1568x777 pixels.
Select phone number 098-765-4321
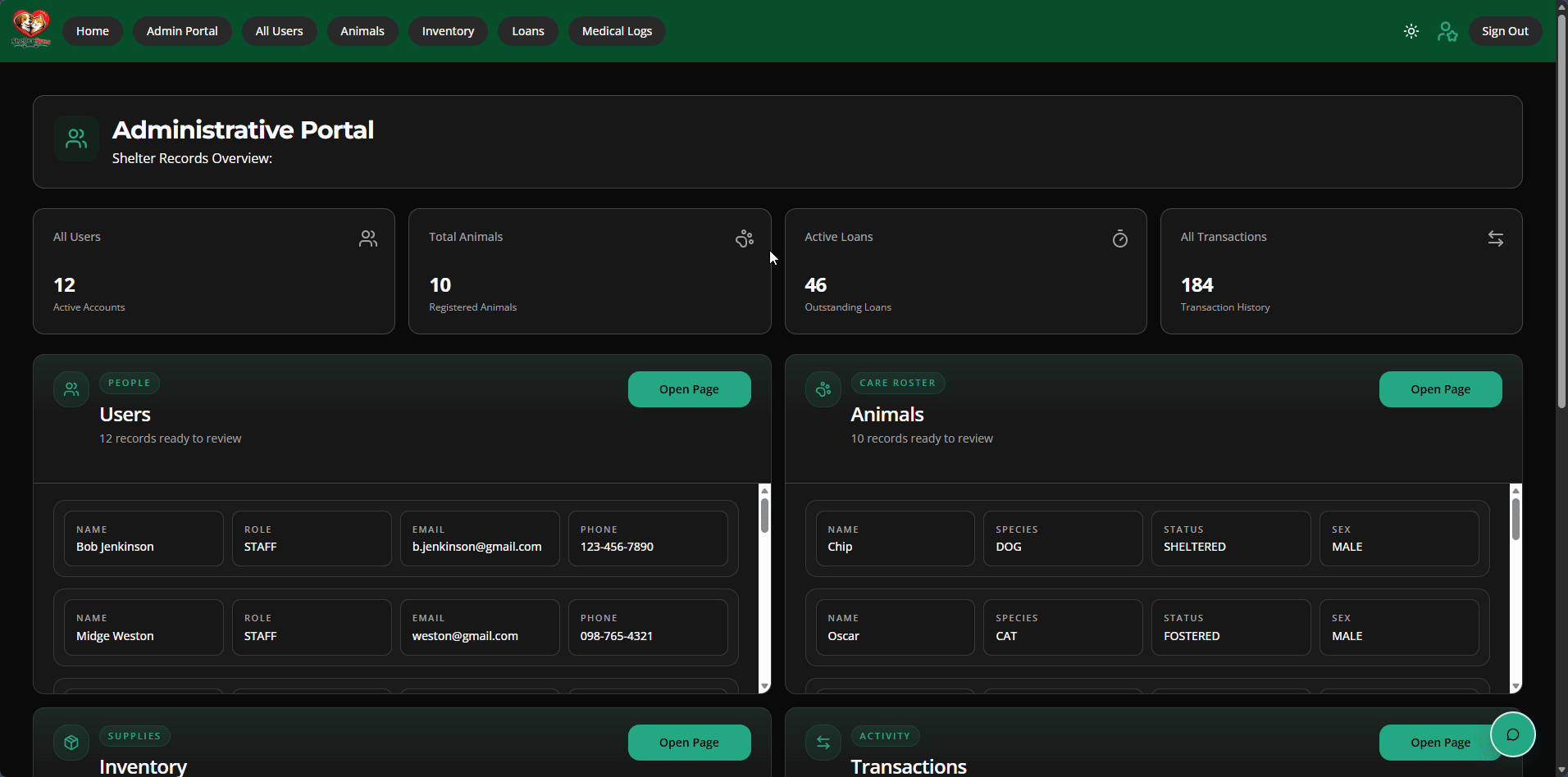(617, 636)
